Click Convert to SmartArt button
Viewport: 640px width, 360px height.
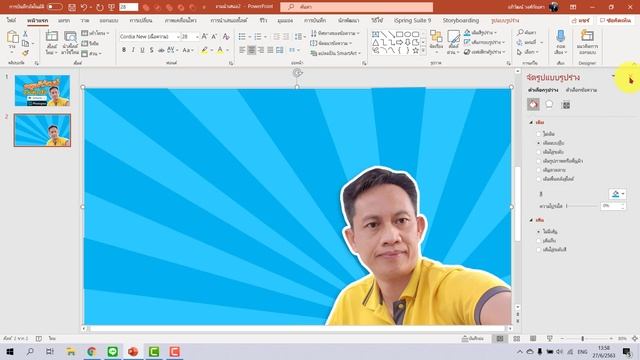(x=335, y=53)
